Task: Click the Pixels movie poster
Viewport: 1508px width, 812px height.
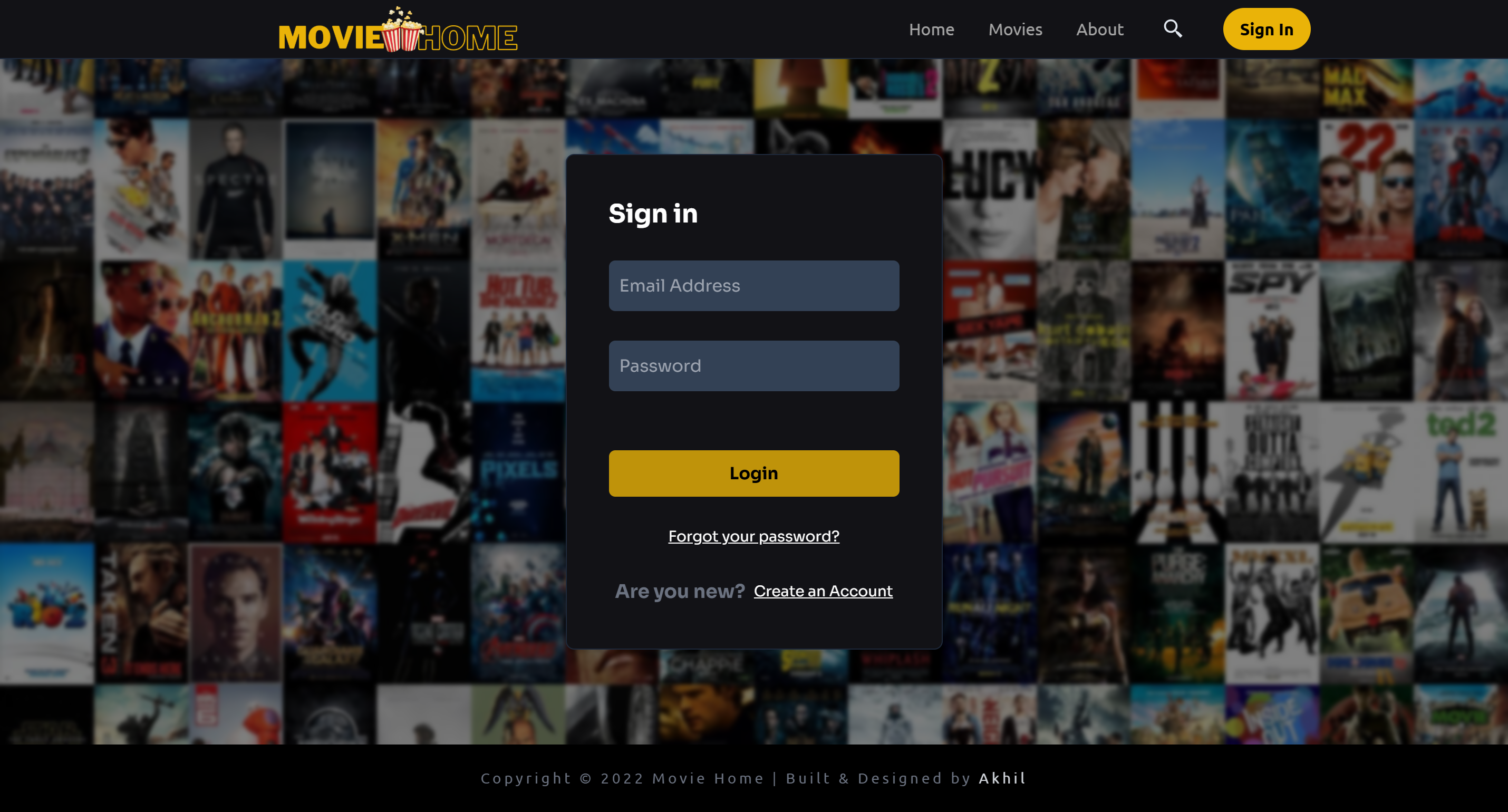Action: (518, 472)
